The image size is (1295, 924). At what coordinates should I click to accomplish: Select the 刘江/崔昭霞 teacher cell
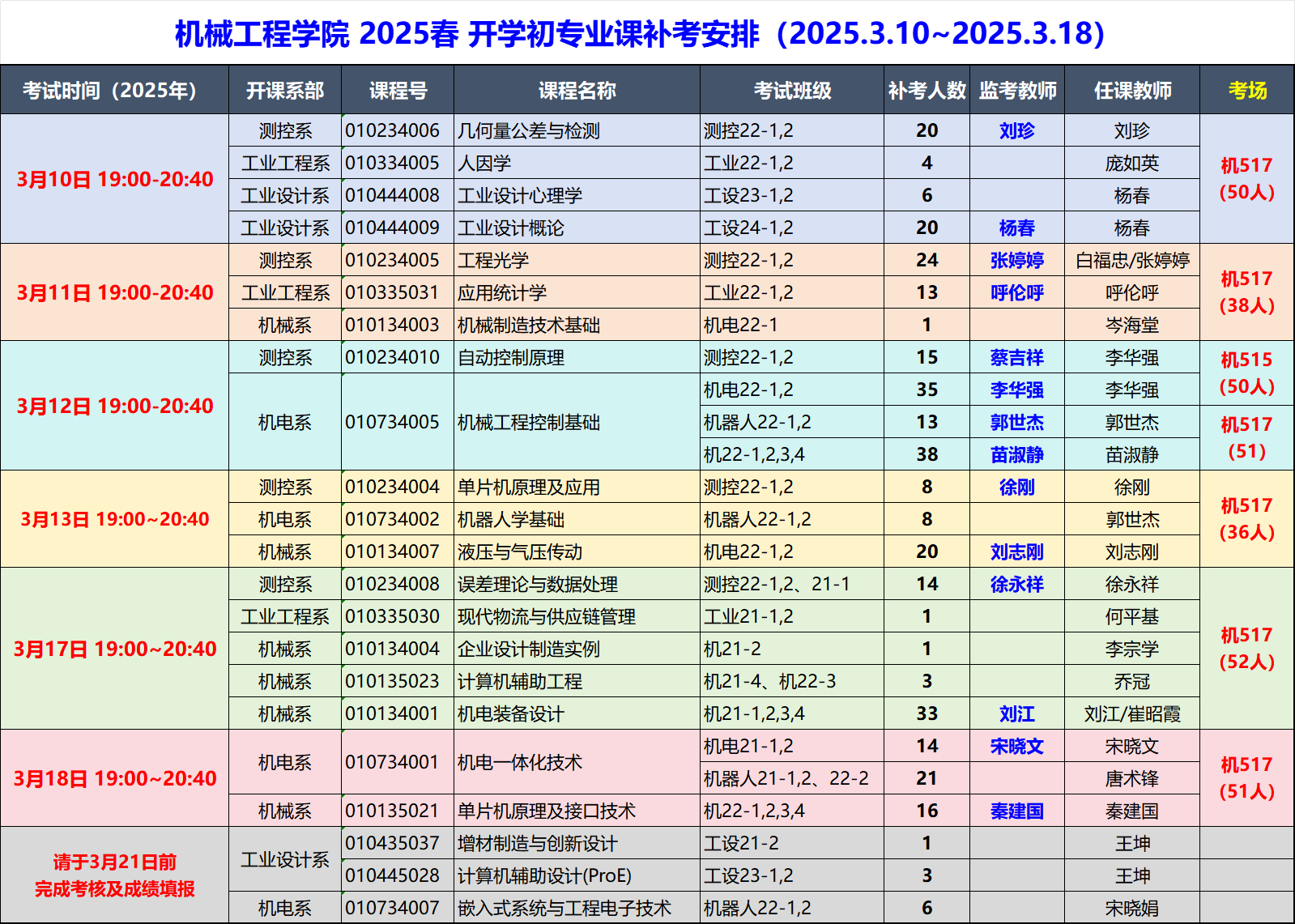[x=1132, y=713]
